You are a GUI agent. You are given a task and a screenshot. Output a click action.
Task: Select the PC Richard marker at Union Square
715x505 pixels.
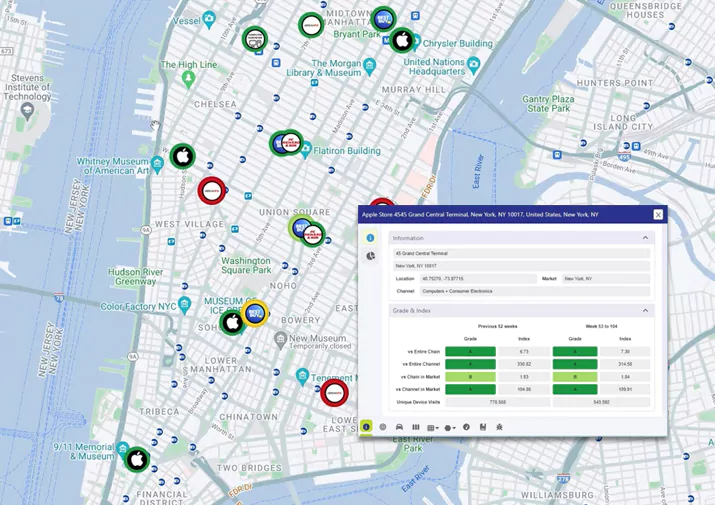click(x=313, y=235)
